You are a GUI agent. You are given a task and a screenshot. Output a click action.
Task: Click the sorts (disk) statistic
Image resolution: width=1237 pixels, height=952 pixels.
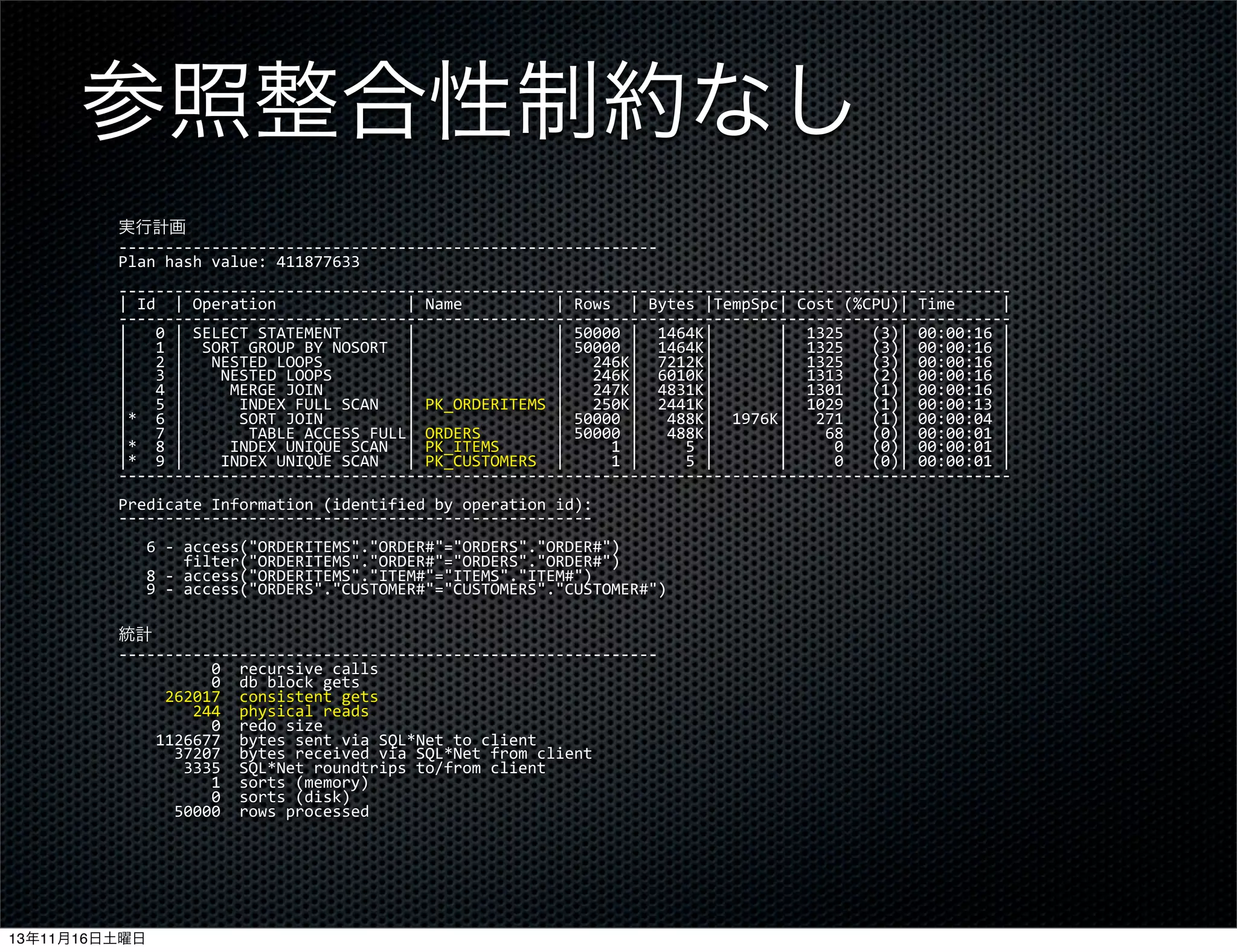tap(281, 797)
